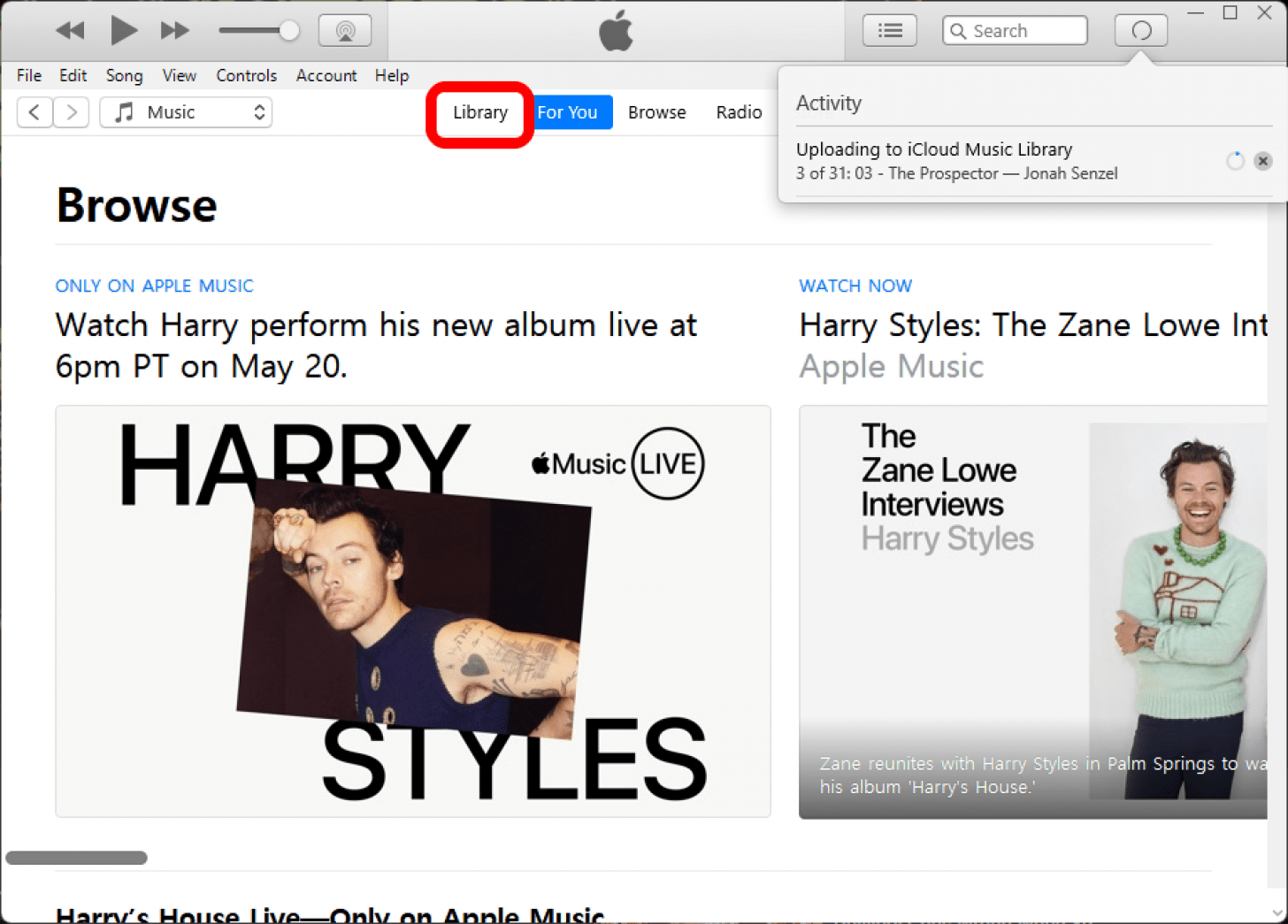Image resolution: width=1288 pixels, height=924 pixels.
Task: Switch to the Library tab
Action: 479,112
